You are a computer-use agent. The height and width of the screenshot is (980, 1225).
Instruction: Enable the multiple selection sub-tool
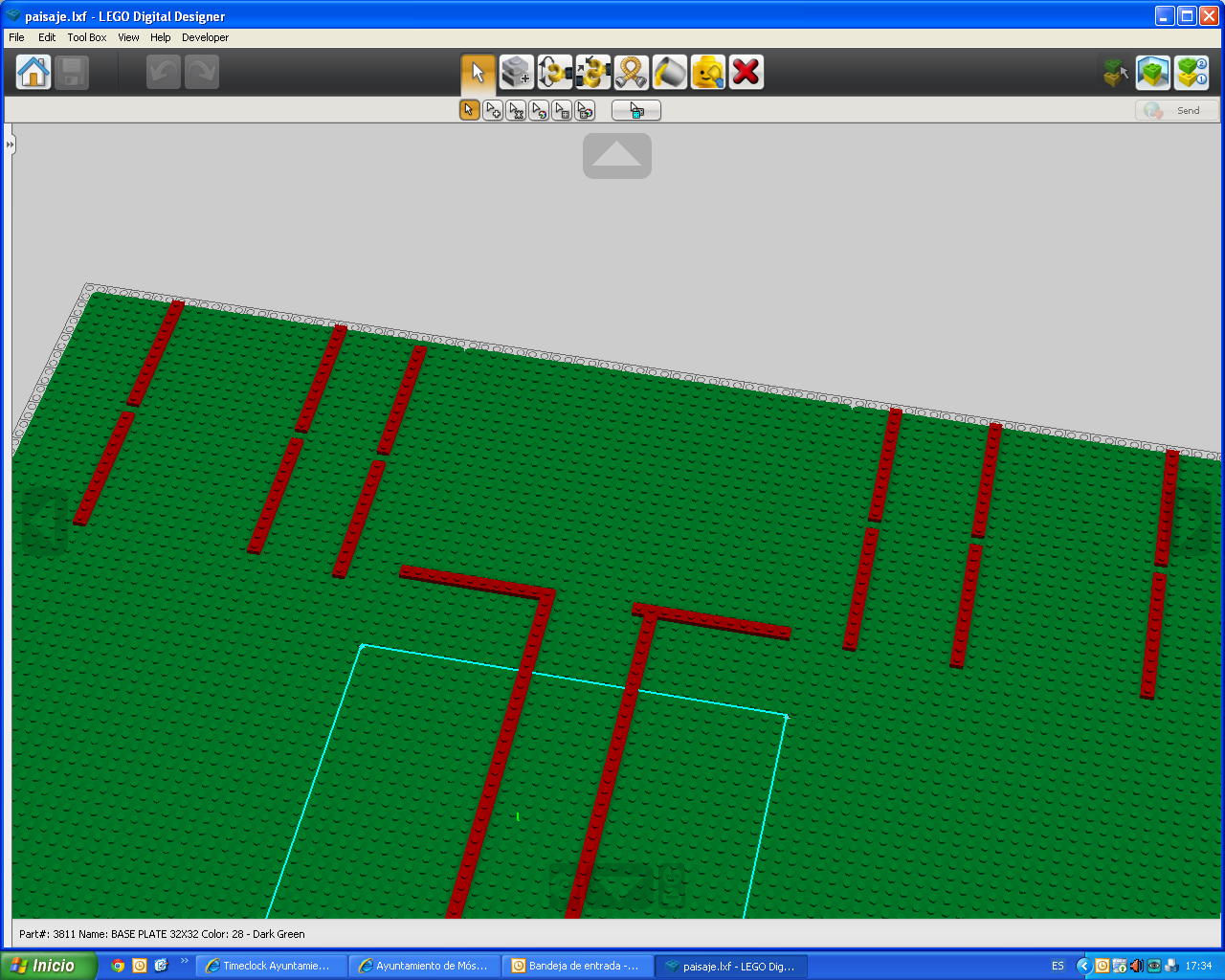coord(493,110)
